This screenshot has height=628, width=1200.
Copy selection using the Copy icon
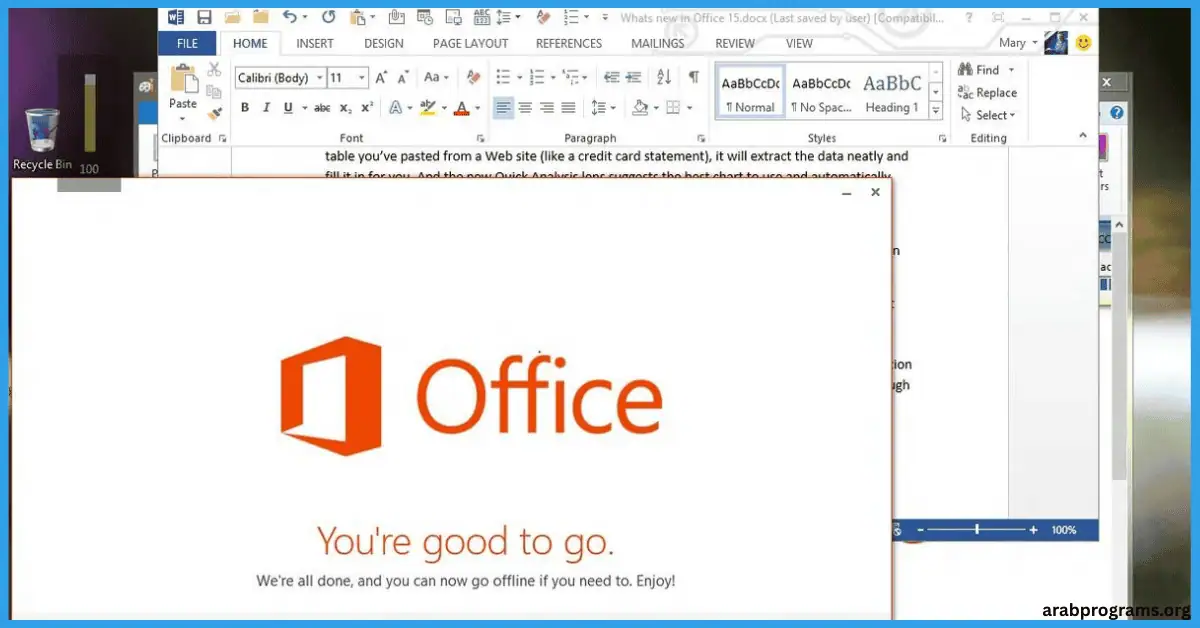(x=214, y=91)
